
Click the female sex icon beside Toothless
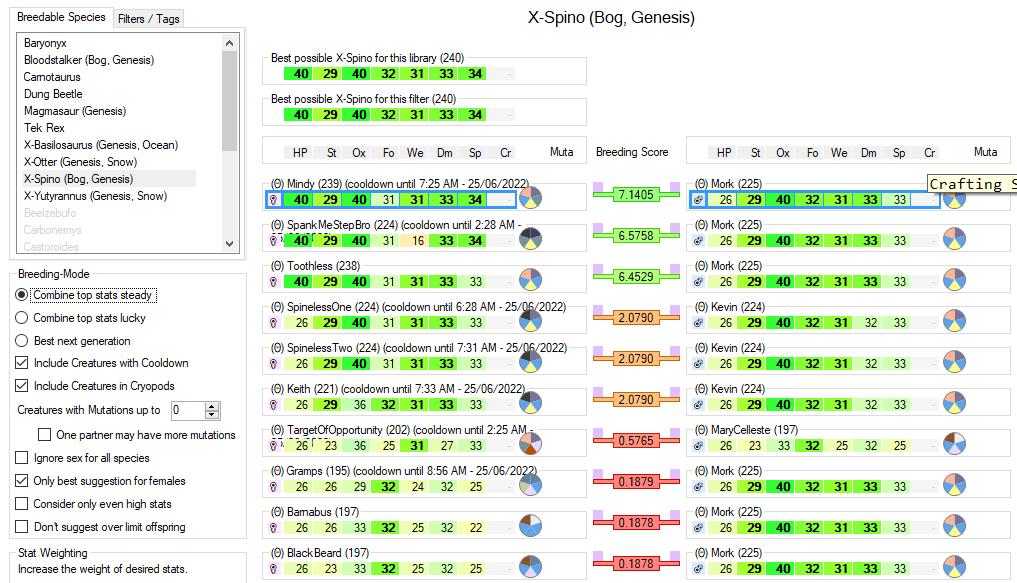pos(274,282)
